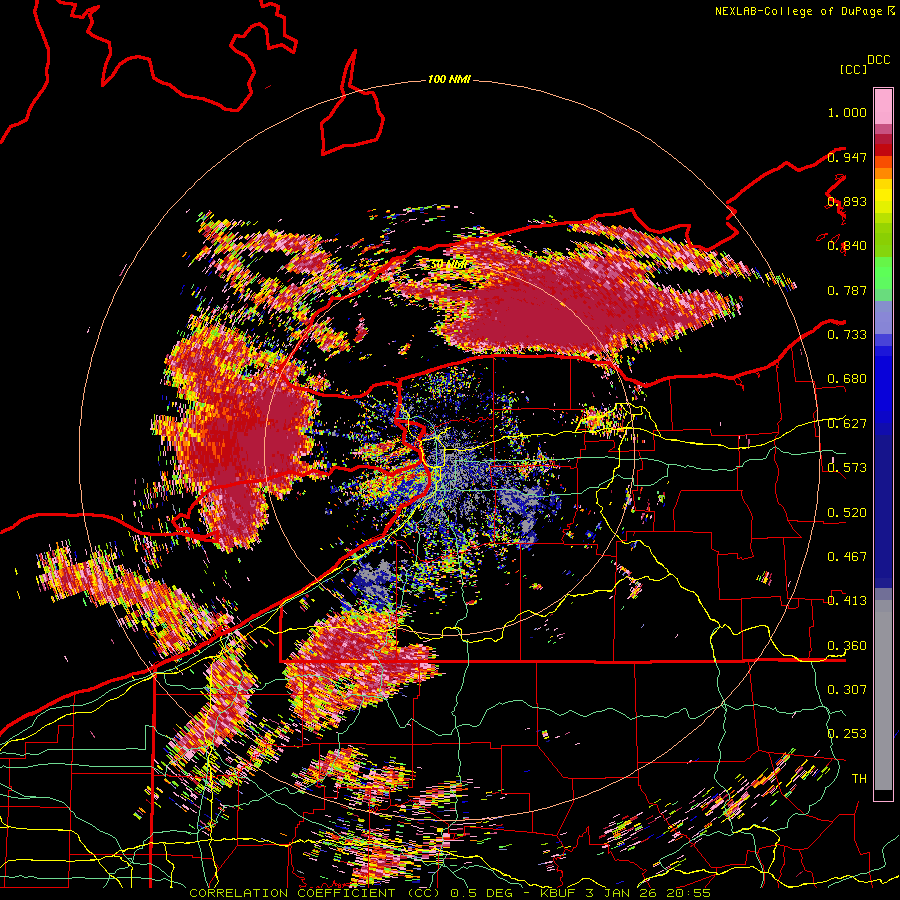
Task: Select the 0.680 scale value
Action: pos(847,379)
